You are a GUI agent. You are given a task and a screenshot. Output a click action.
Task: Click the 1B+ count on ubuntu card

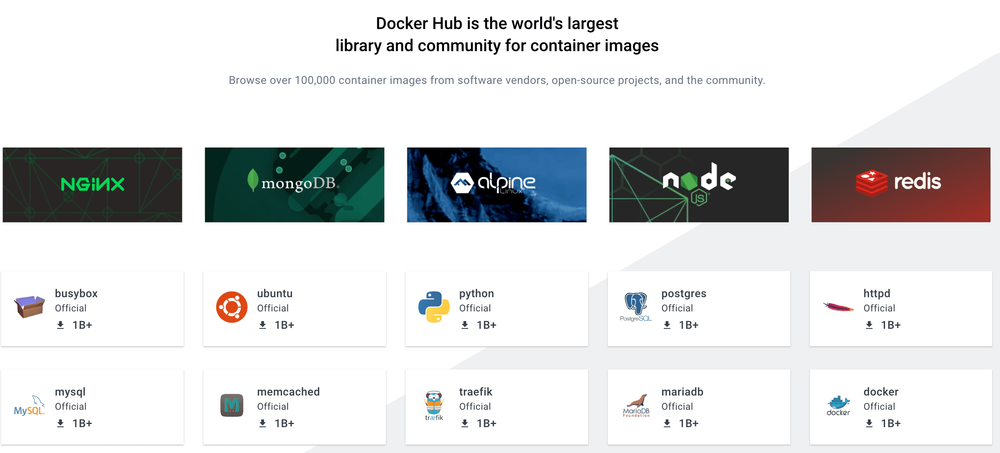(284, 325)
